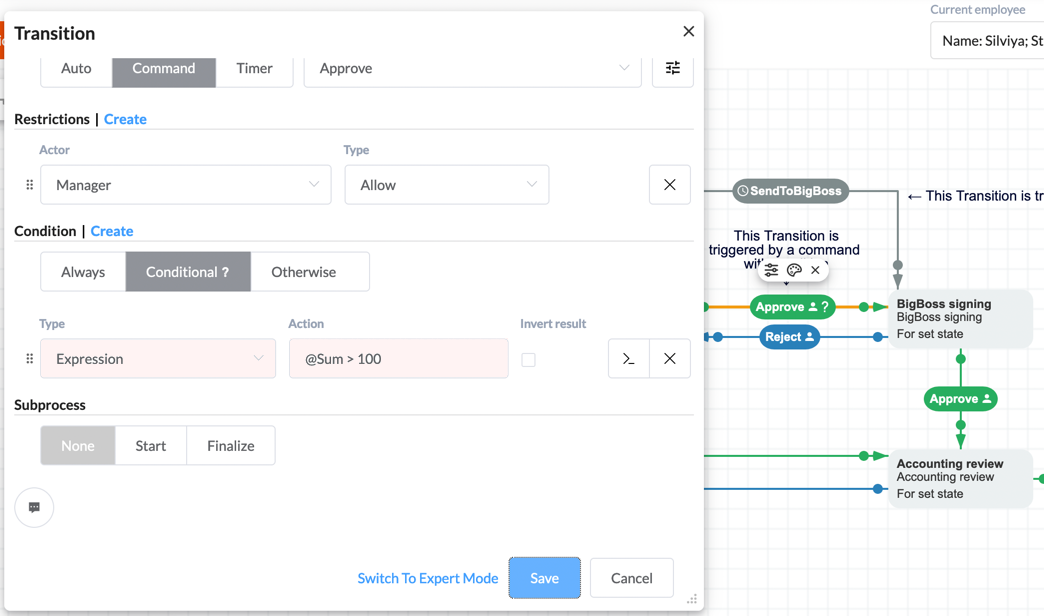The height and width of the screenshot is (616, 1044).
Task: Switch to the Auto tab
Action: 76,68
